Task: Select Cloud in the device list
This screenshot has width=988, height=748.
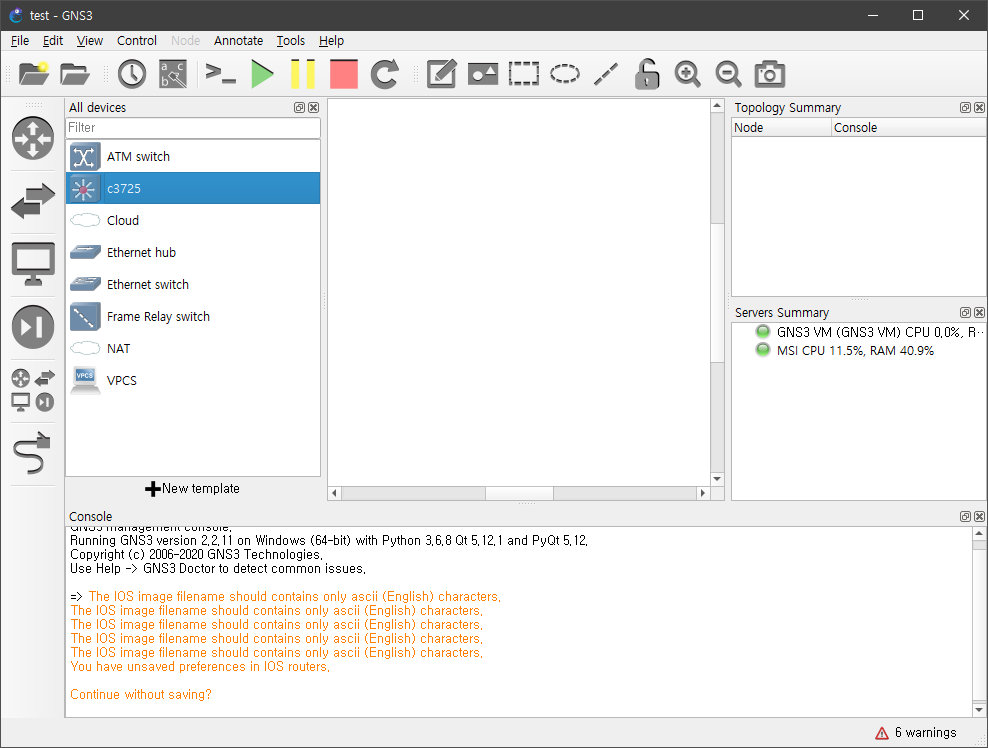Action: 193,221
